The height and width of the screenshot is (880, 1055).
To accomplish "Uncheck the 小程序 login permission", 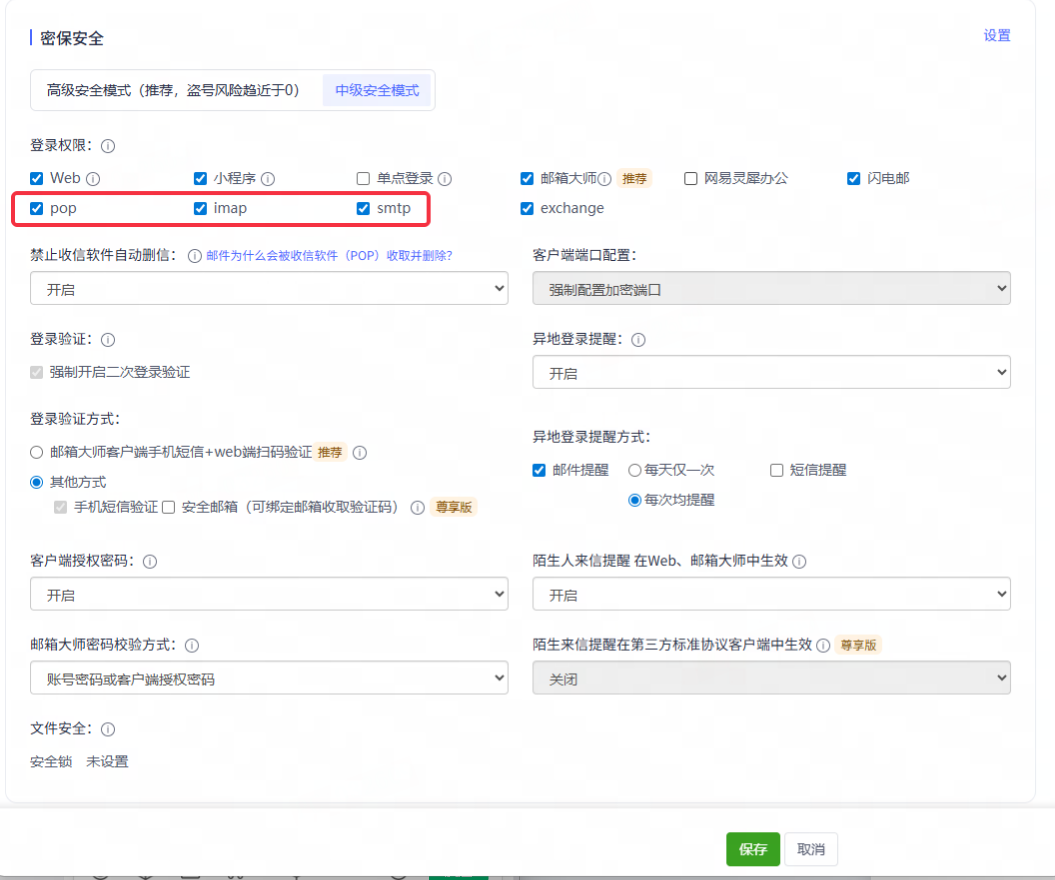I will point(200,178).
